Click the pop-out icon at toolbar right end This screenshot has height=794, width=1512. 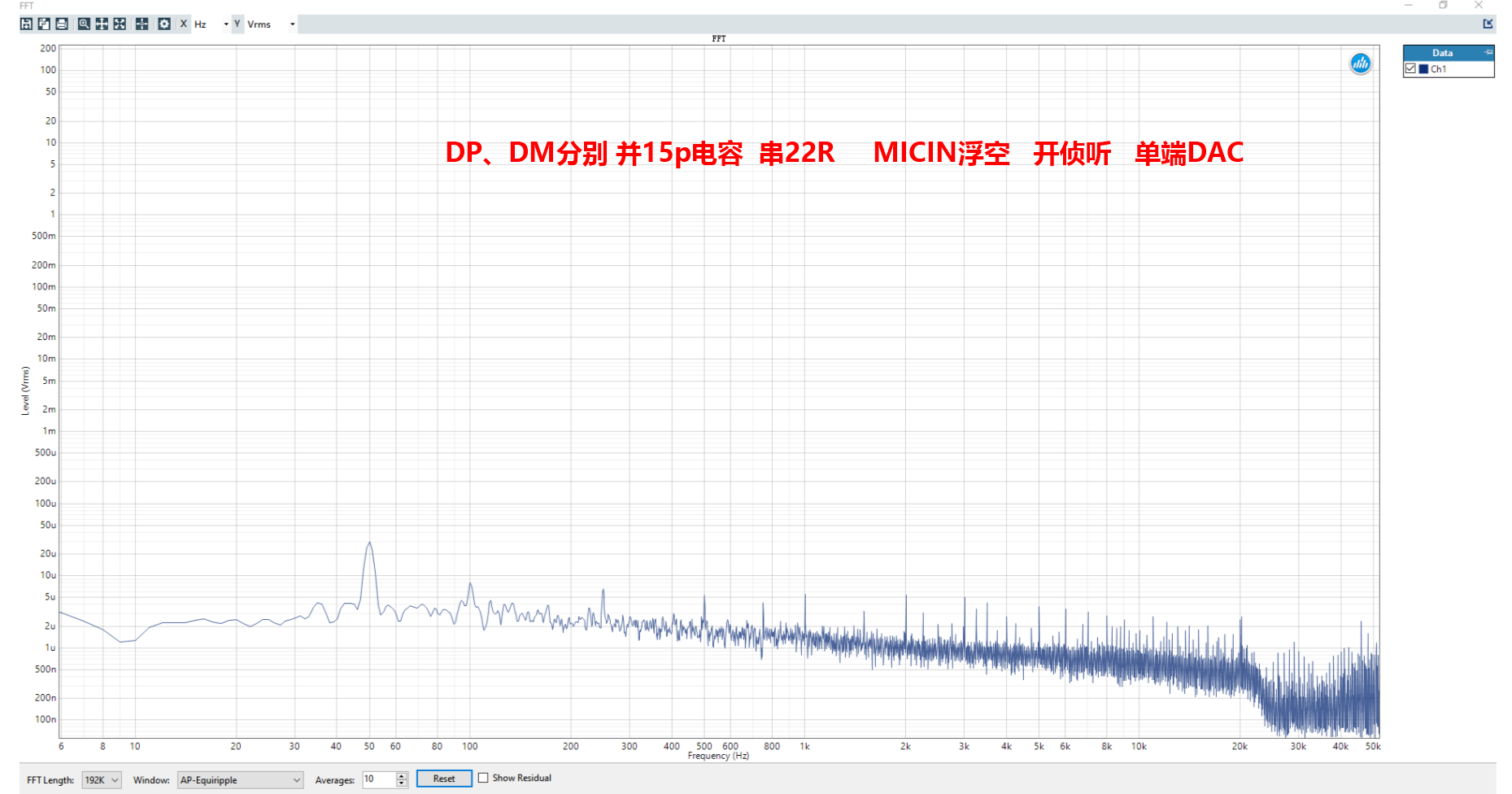(x=1488, y=24)
